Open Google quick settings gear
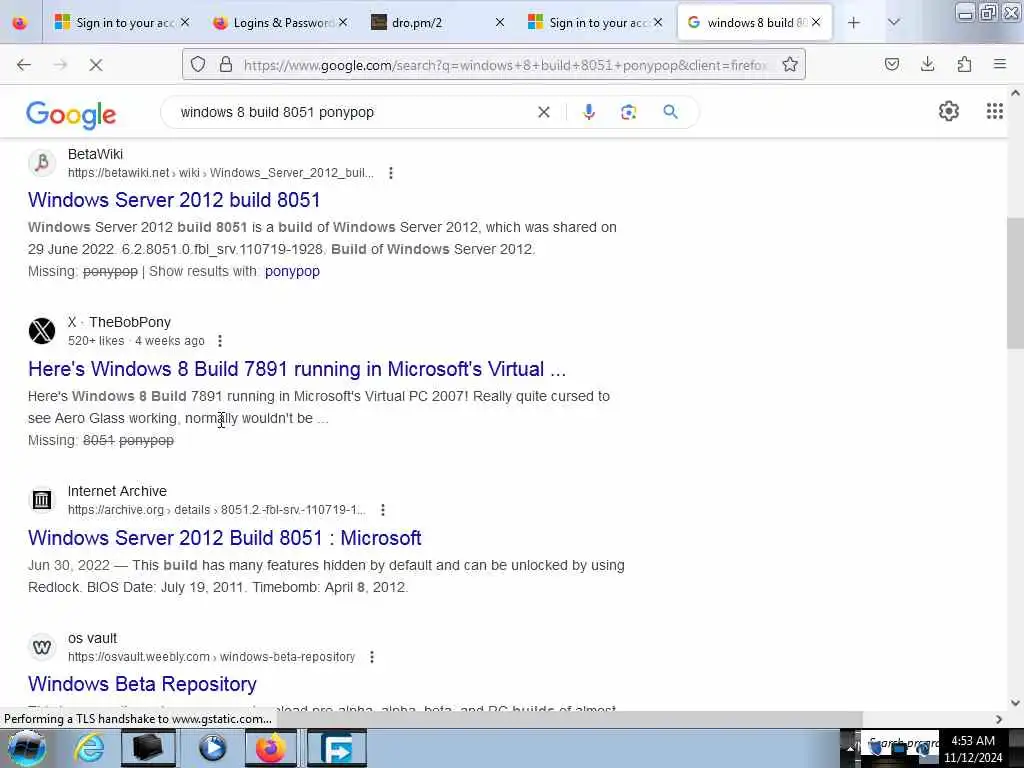The width and height of the screenshot is (1024, 768). click(x=948, y=112)
